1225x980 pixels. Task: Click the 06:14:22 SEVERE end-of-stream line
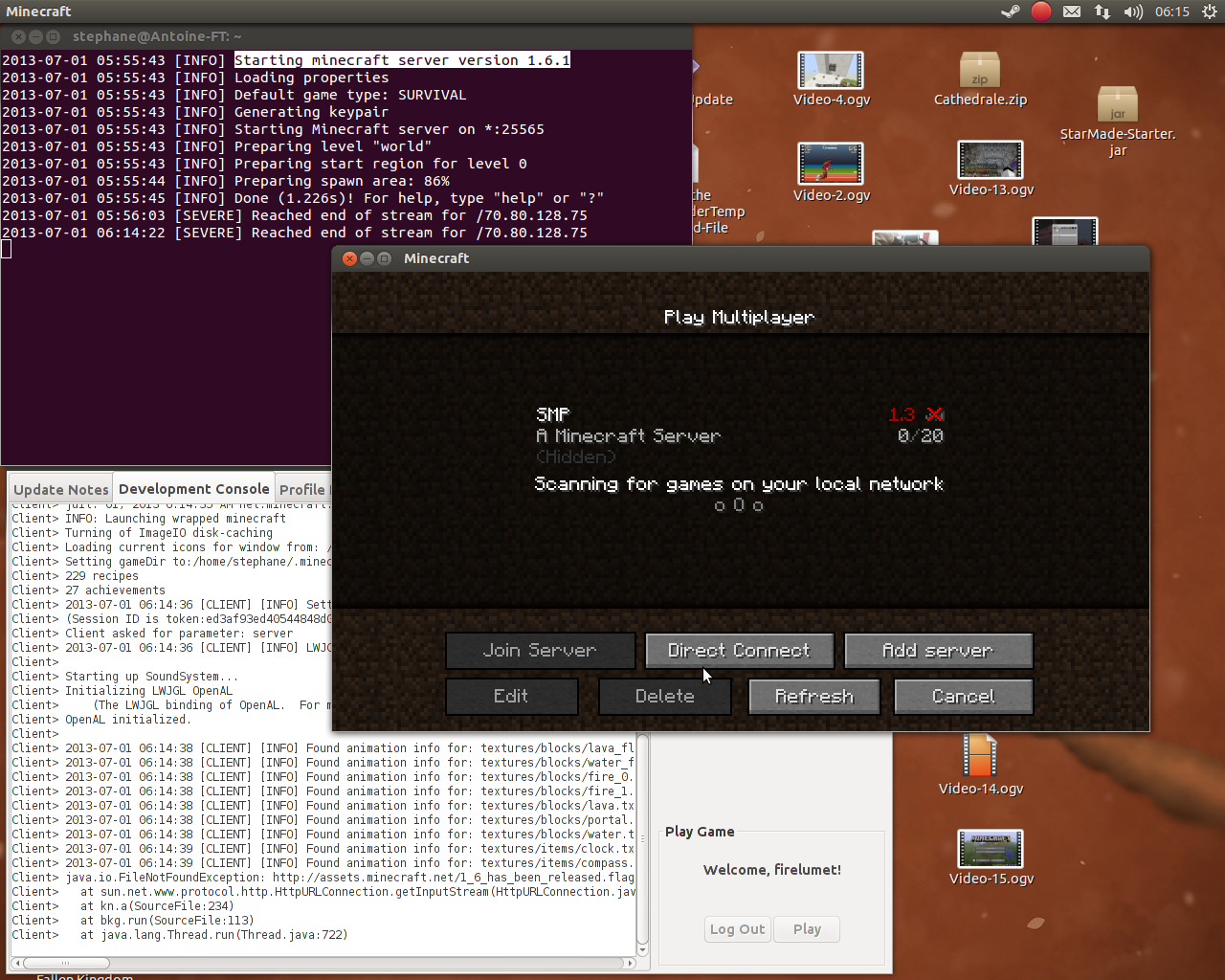click(295, 233)
